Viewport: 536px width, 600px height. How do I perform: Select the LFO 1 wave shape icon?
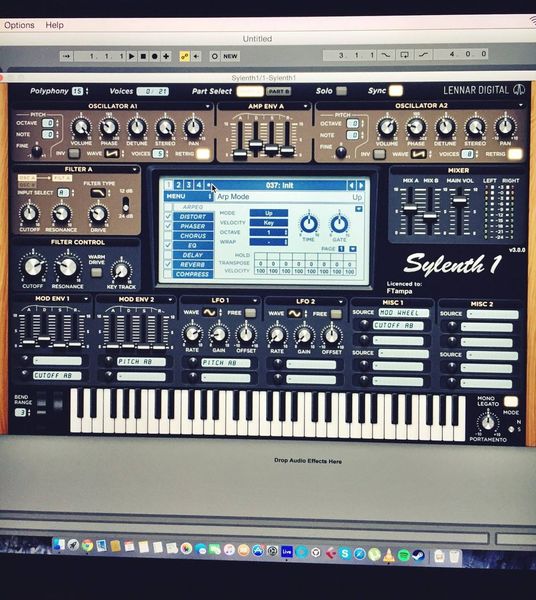coord(209,313)
